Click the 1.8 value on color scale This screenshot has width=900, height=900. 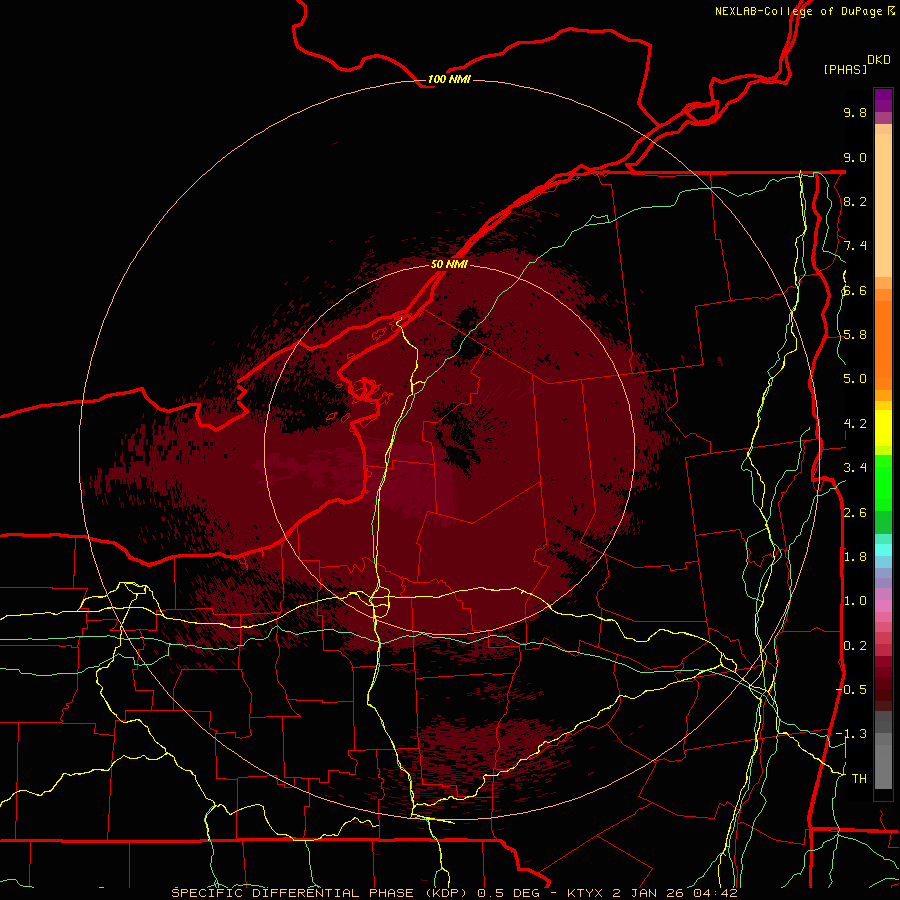click(855, 557)
